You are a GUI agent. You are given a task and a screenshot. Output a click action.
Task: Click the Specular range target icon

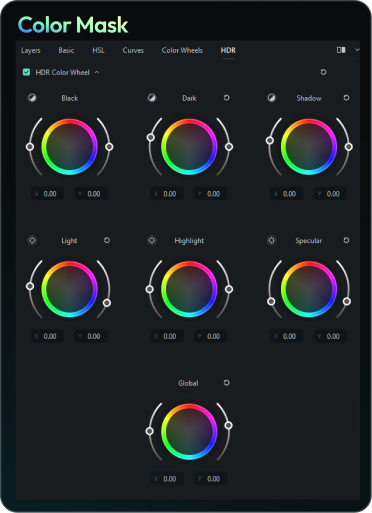(271, 240)
